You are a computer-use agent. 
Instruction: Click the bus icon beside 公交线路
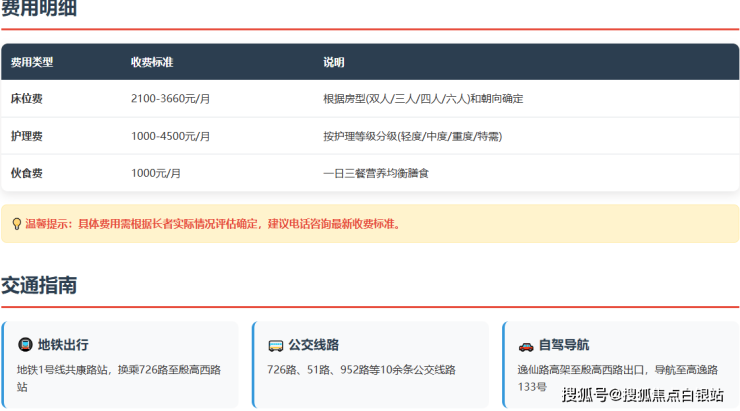(x=275, y=345)
